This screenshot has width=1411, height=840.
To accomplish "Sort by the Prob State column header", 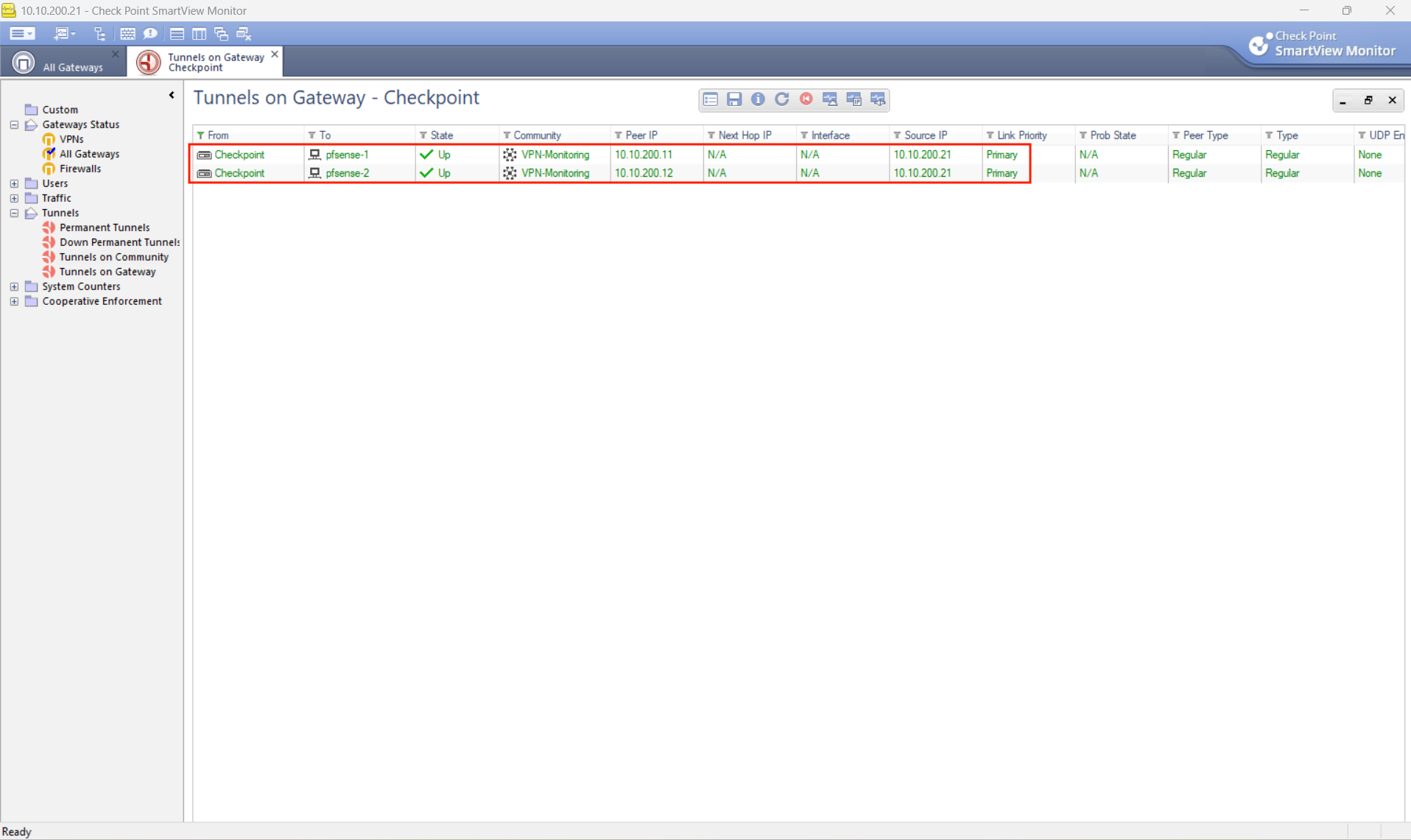I will (1121, 135).
